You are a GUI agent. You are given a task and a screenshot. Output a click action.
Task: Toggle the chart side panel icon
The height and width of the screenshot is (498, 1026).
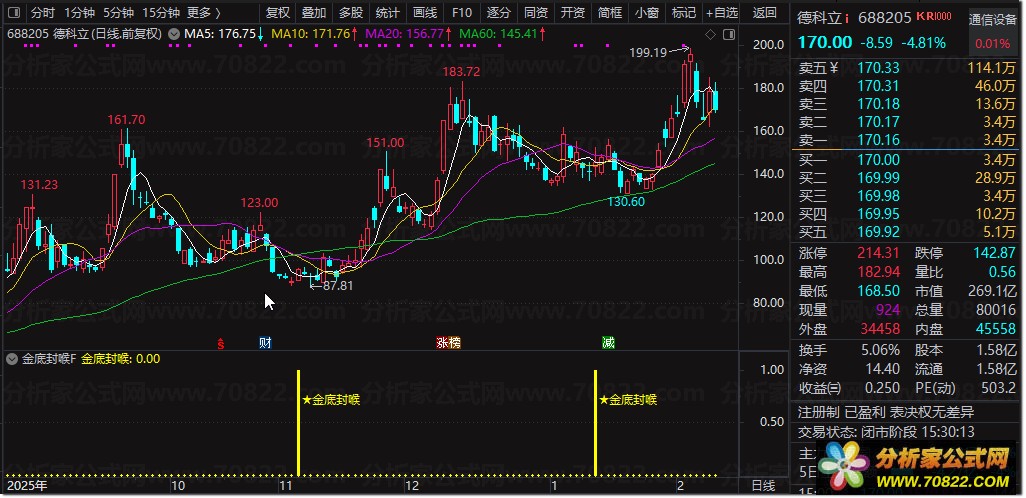pyautogui.click(x=729, y=34)
